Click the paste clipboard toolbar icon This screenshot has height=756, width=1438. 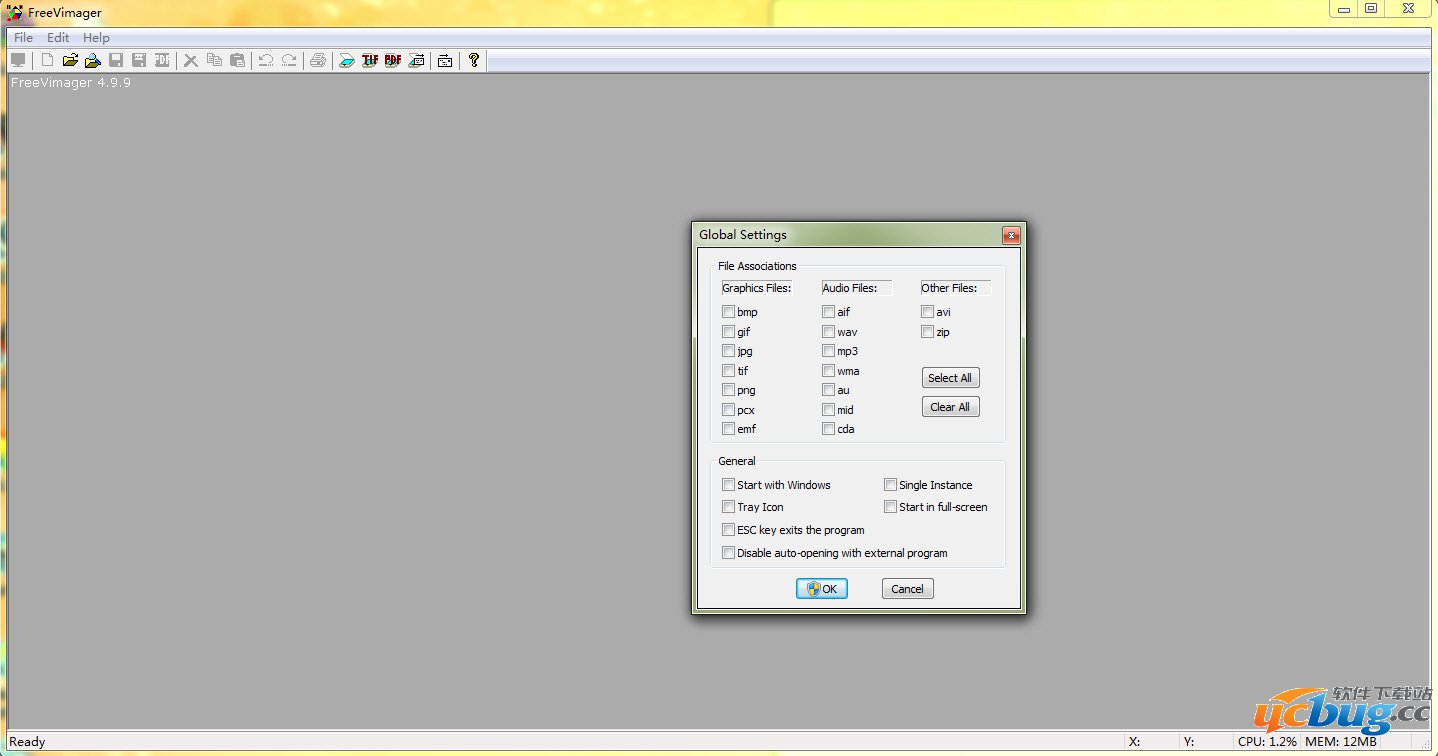pyautogui.click(x=237, y=60)
